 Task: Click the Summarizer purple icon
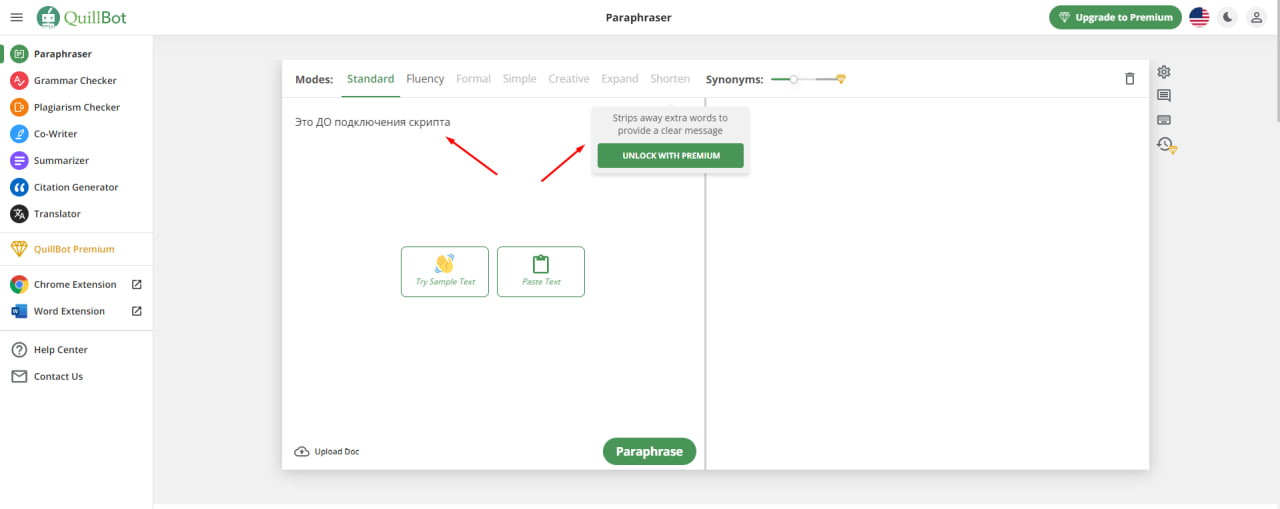pyautogui.click(x=18, y=160)
